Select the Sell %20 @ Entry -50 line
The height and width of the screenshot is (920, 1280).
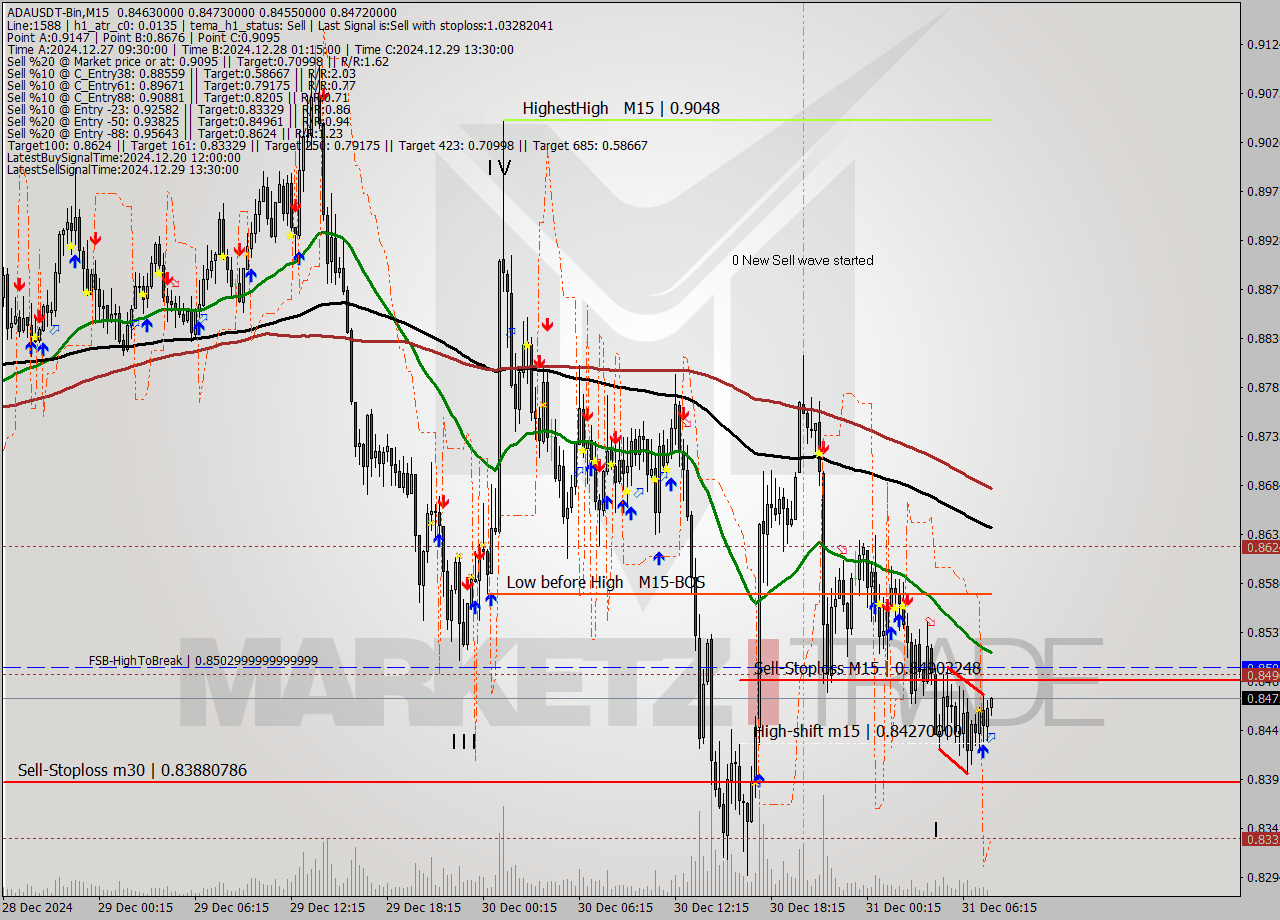(178, 121)
